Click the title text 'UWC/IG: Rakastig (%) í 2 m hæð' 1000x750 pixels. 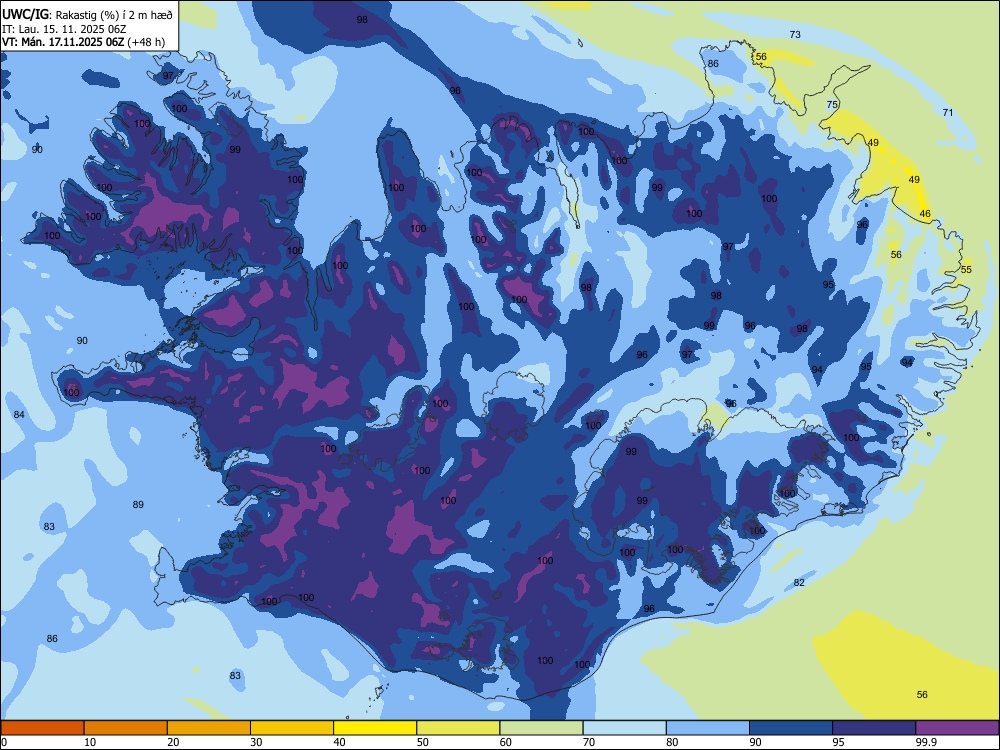click(x=87, y=15)
